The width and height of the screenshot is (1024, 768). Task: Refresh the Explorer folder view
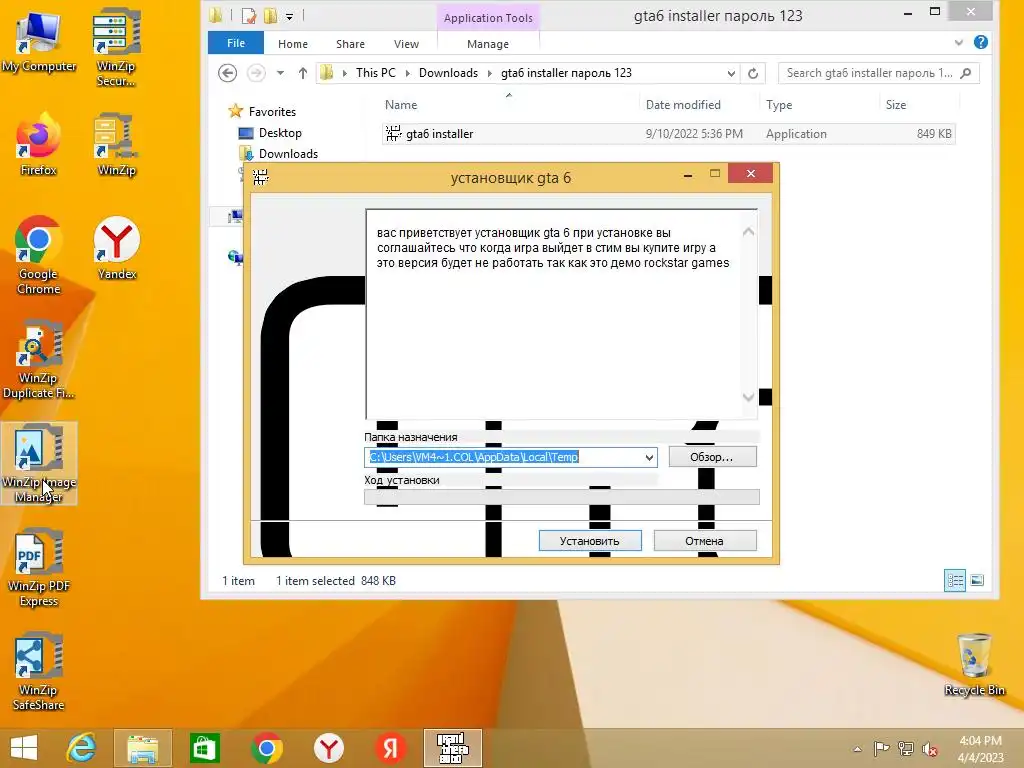tap(753, 73)
